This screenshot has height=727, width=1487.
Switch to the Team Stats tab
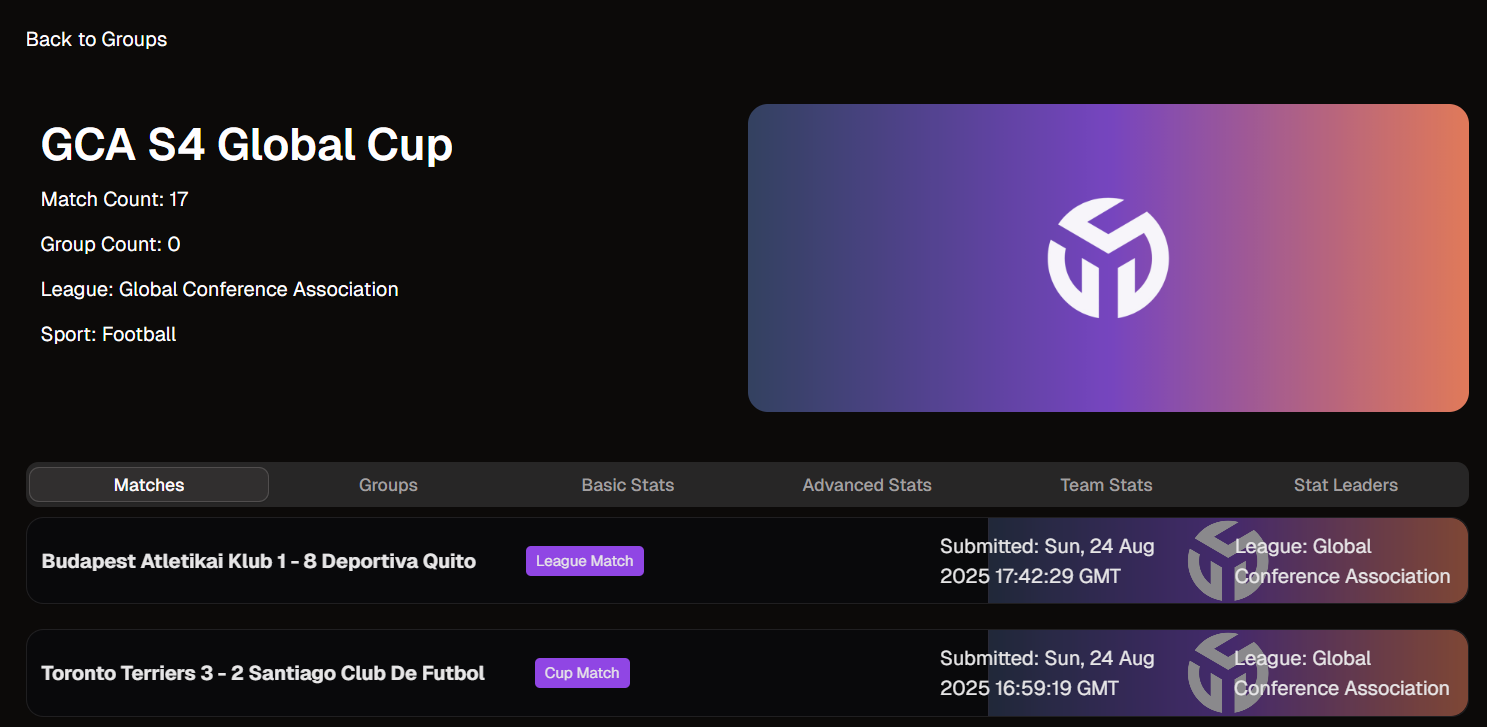(x=1106, y=485)
